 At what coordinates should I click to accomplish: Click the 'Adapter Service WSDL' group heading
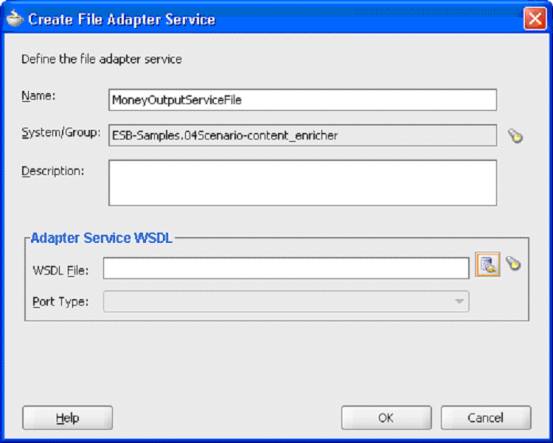102,238
